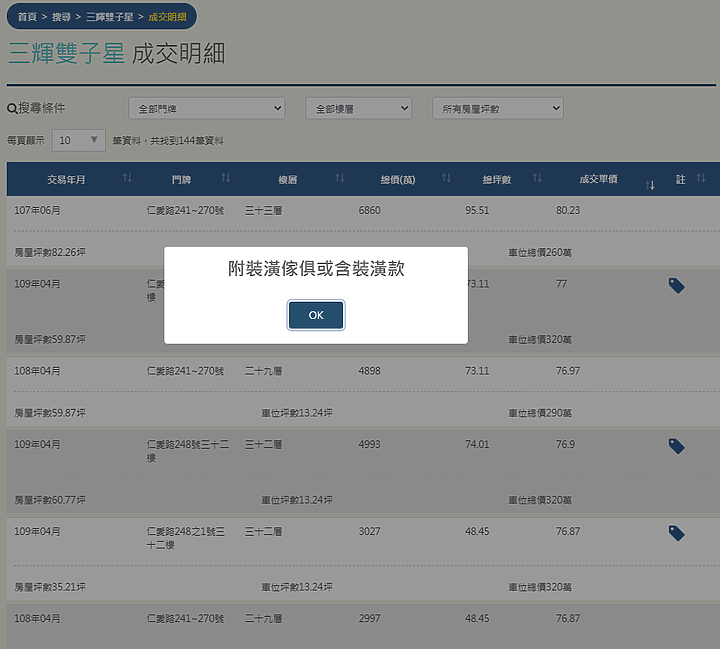The width and height of the screenshot is (720, 649).
Task: Click 房屋坪數82.26坪 text
Action: tap(50, 252)
